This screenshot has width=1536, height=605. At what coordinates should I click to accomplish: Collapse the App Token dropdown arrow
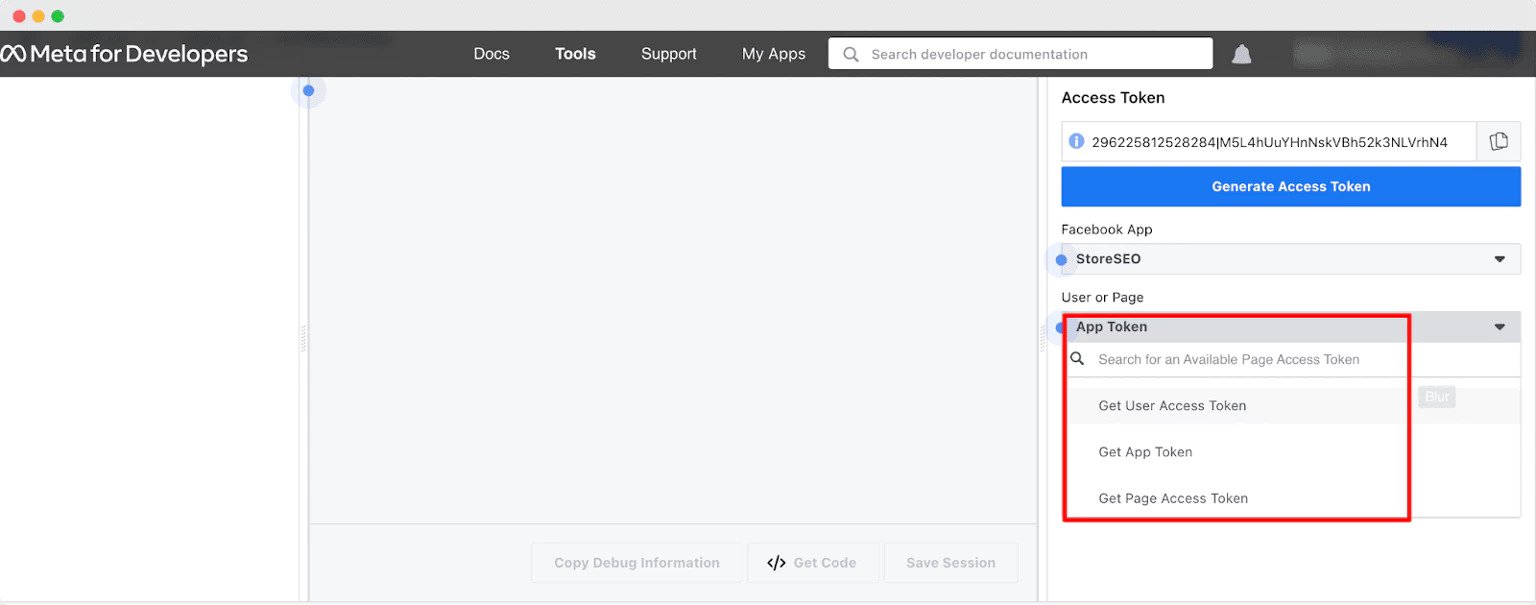pos(1500,327)
